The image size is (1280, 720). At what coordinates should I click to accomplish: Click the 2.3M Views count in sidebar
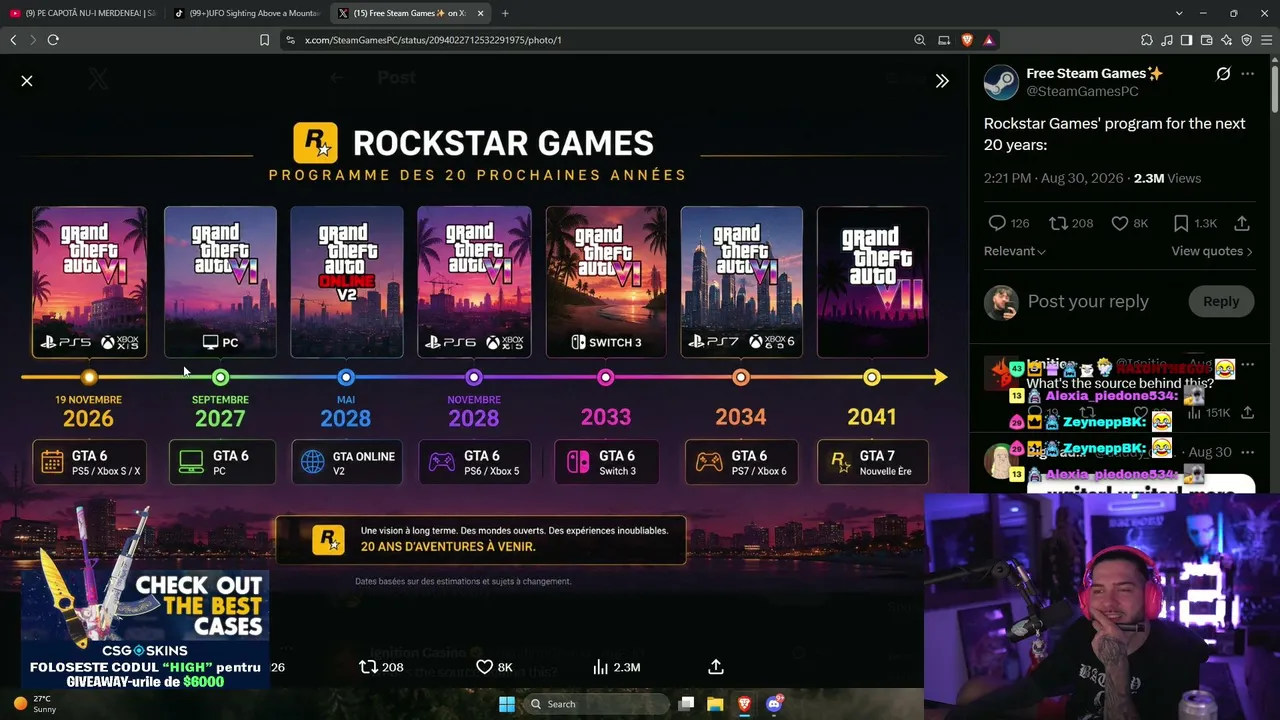1167,178
